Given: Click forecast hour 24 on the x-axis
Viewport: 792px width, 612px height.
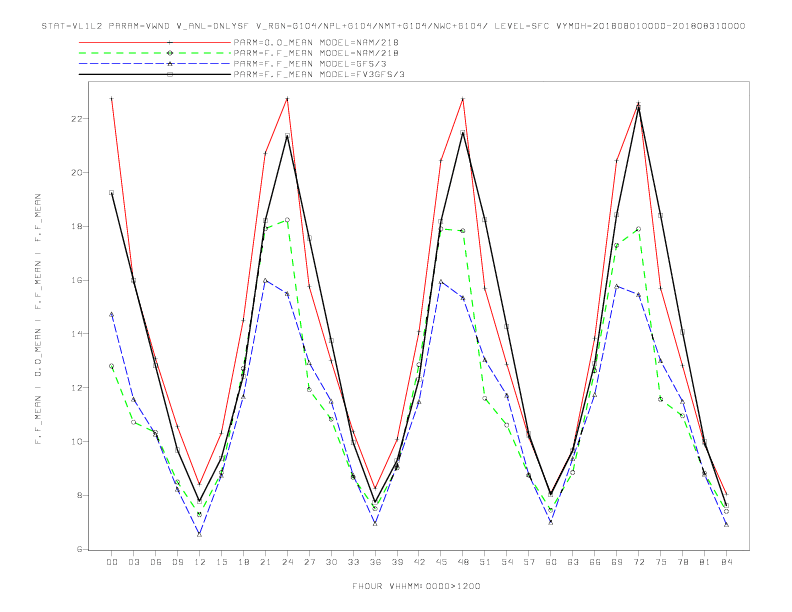Looking at the screenshot, I should tap(287, 562).
